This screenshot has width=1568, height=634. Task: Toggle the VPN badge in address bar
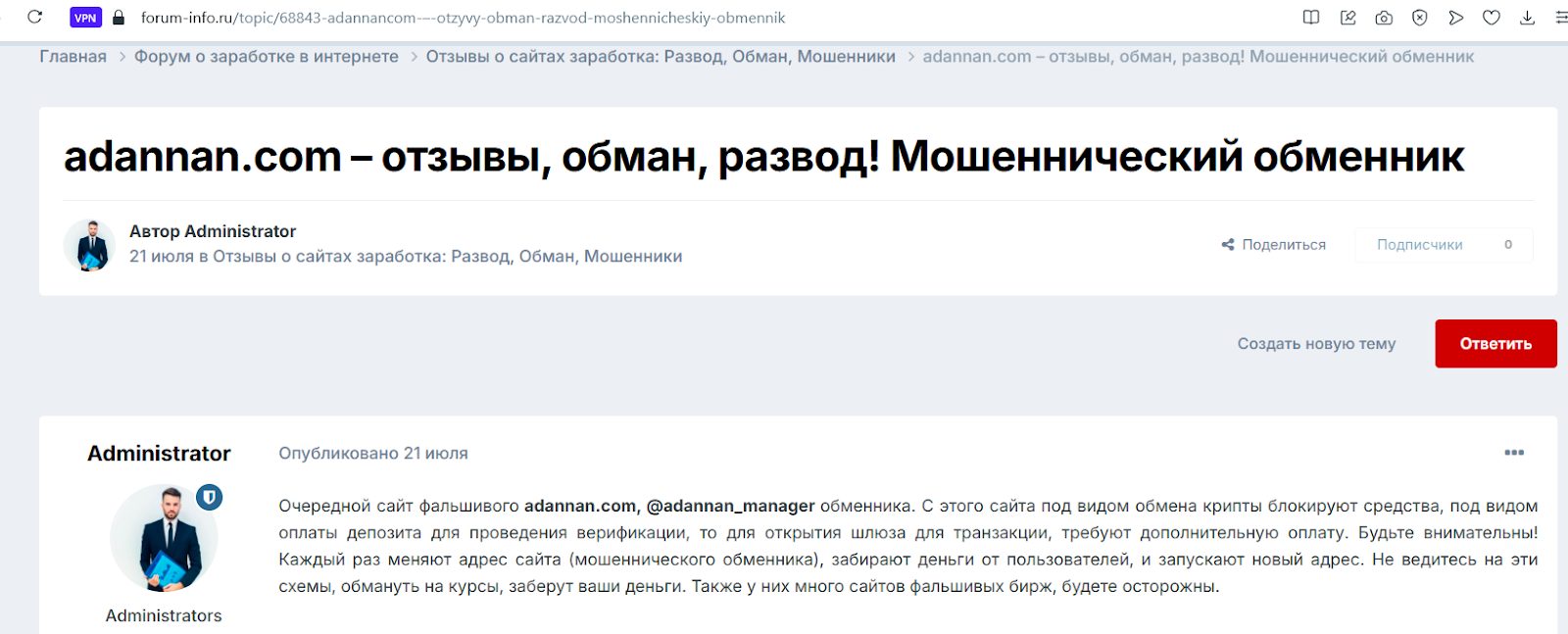[85, 18]
